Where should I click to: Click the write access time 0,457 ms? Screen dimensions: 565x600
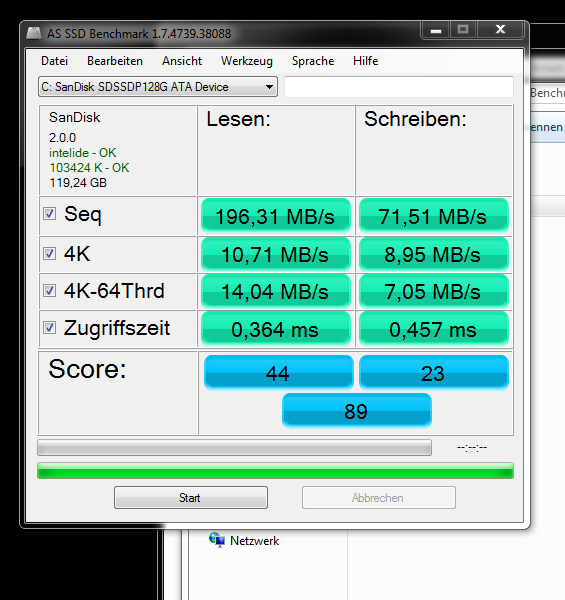[433, 329]
